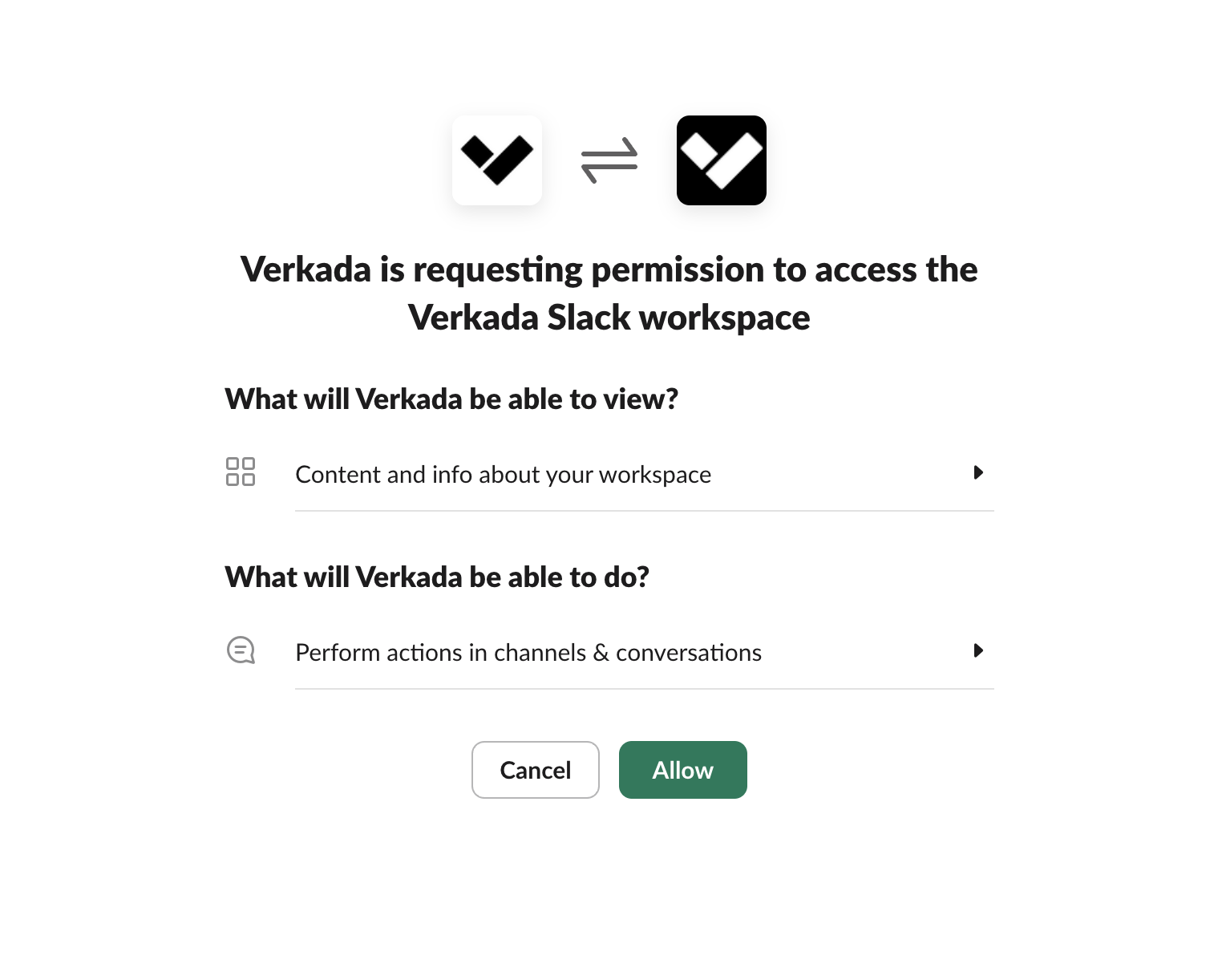
Task: Select "Perform actions in channels & conversations" text
Action: 528,653
